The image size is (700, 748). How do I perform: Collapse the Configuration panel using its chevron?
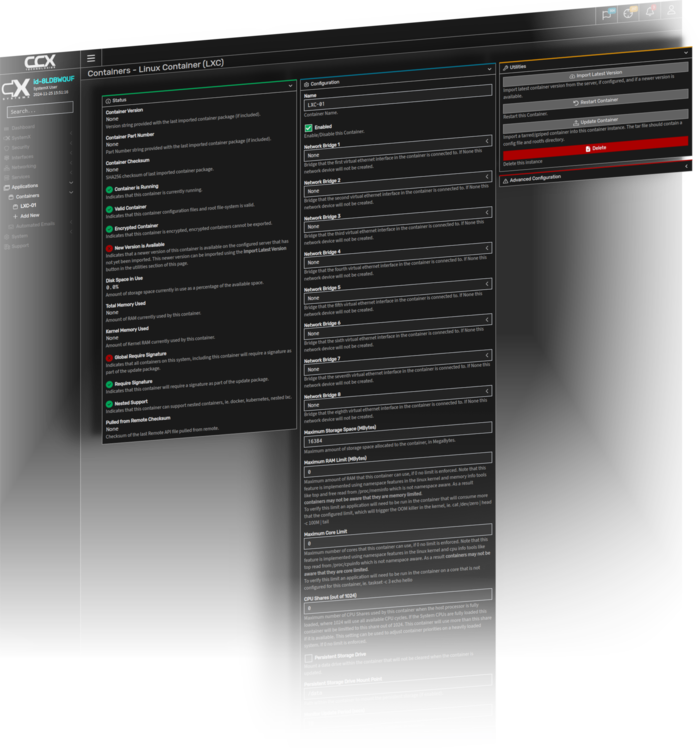(489, 69)
